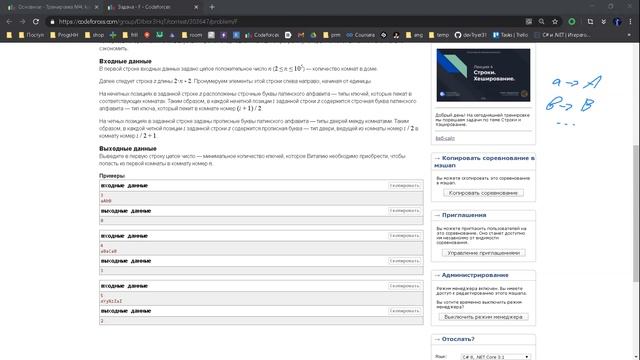Click the codeforces.com address bar URL
Image resolution: width=640 pixels, height=360 pixels.
(148, 22)
